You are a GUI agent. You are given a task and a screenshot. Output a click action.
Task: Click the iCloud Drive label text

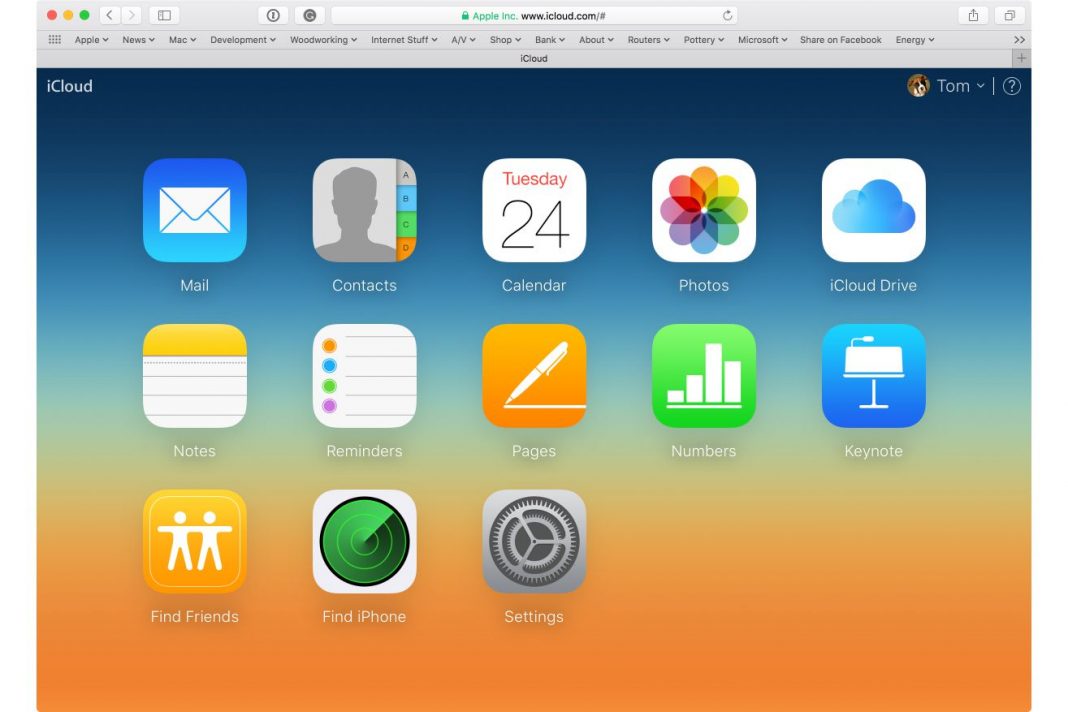pos(873,285)
